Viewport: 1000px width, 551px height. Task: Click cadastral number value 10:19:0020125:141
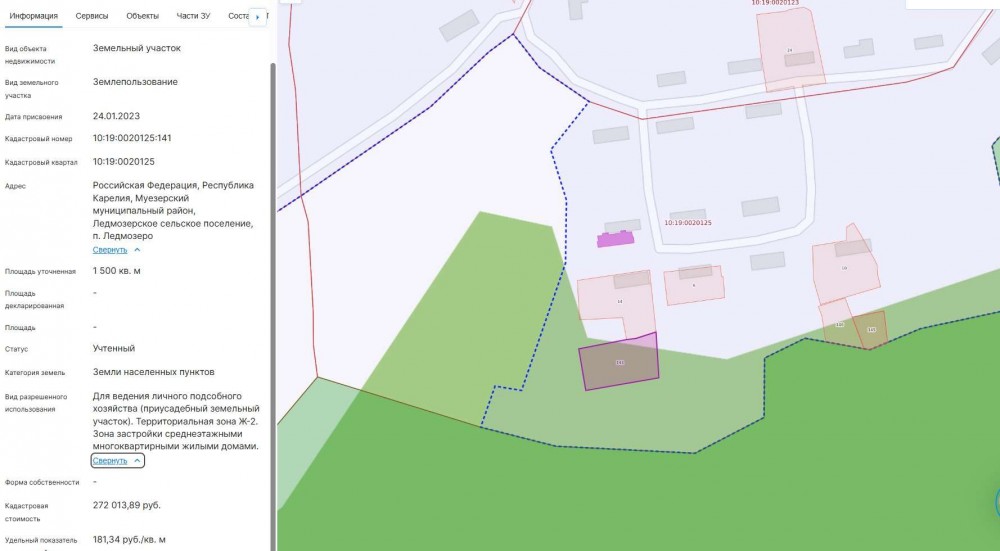132,138
